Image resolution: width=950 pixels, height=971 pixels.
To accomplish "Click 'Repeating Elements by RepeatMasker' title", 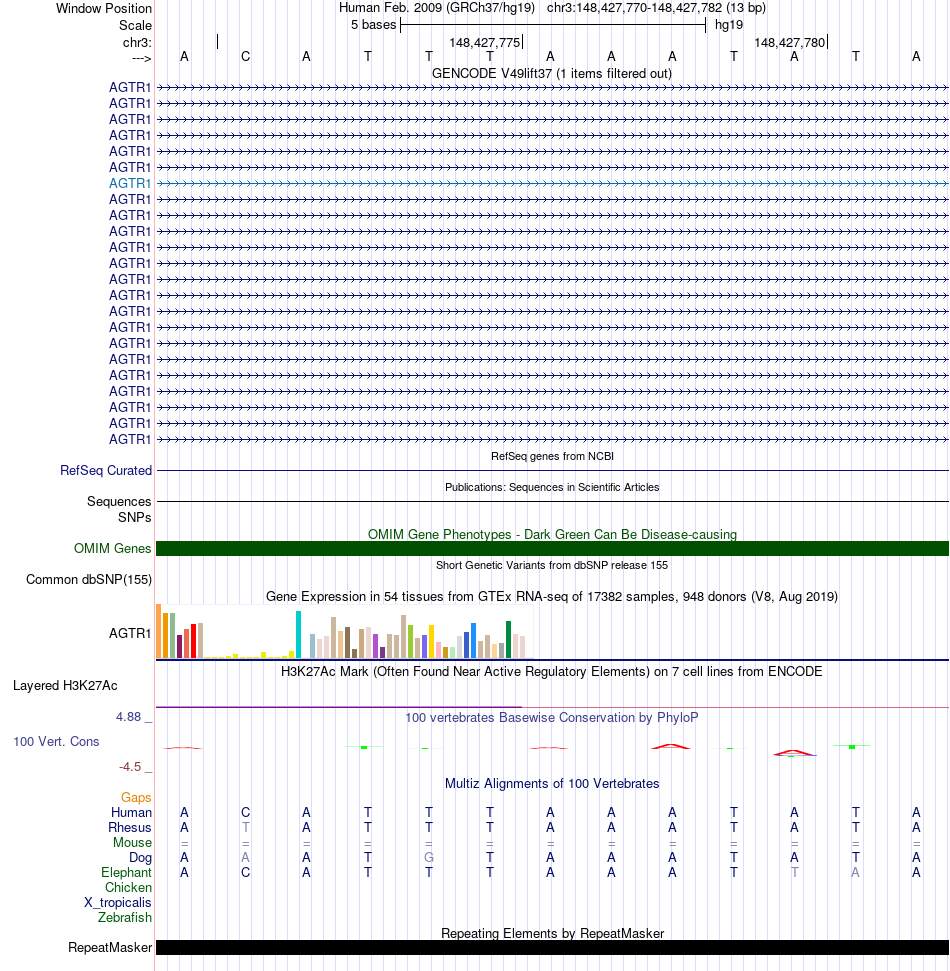I will [x=552, y=933].
